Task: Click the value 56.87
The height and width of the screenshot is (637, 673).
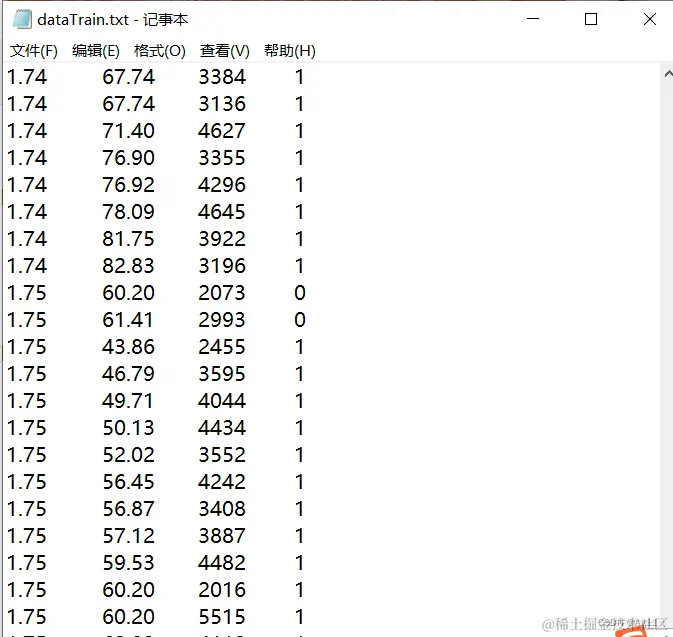Action: tap(128, 509)
